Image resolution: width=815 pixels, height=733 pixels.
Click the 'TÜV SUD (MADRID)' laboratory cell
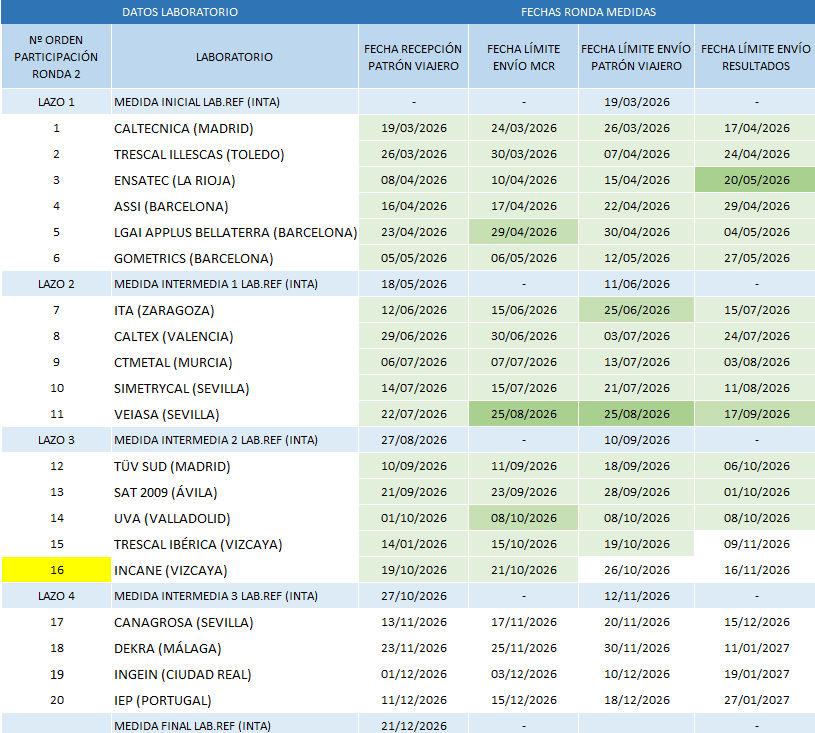tap(234, 466)
